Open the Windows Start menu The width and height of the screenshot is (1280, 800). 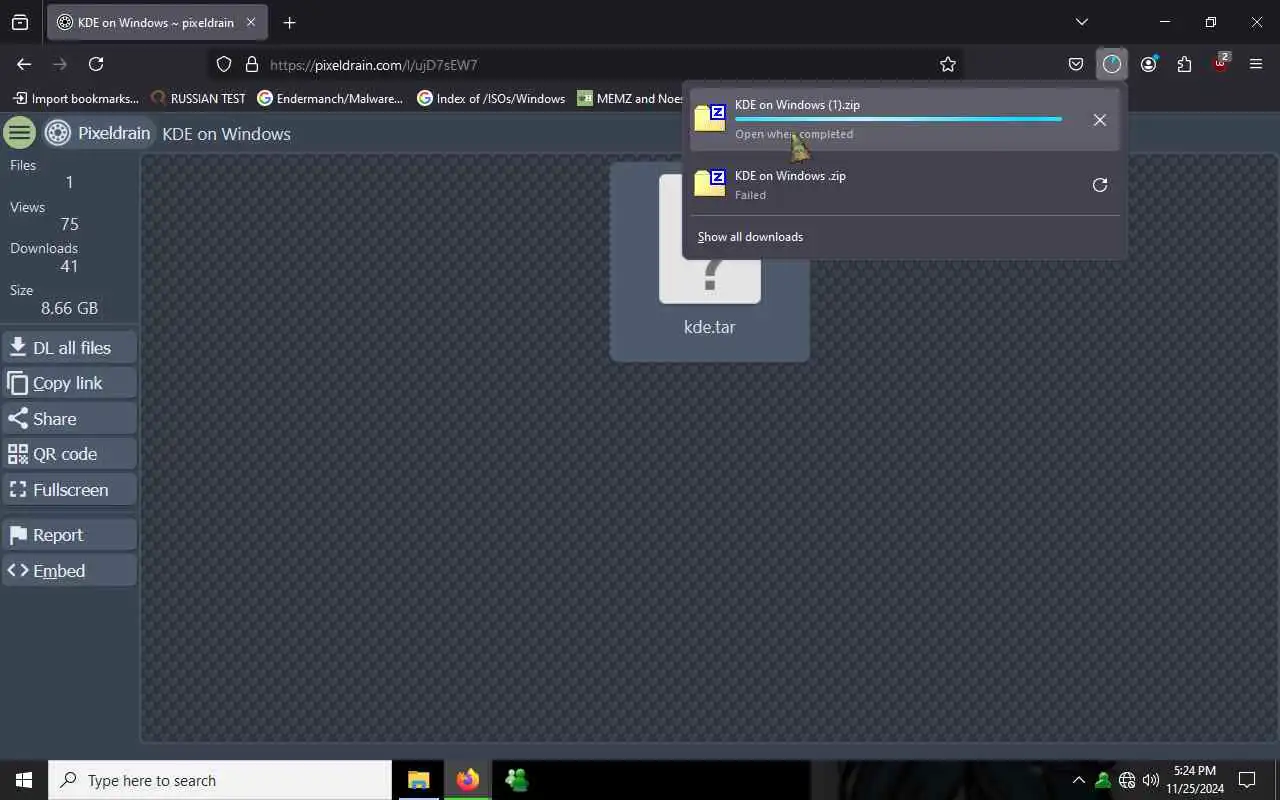pos(24,780)
